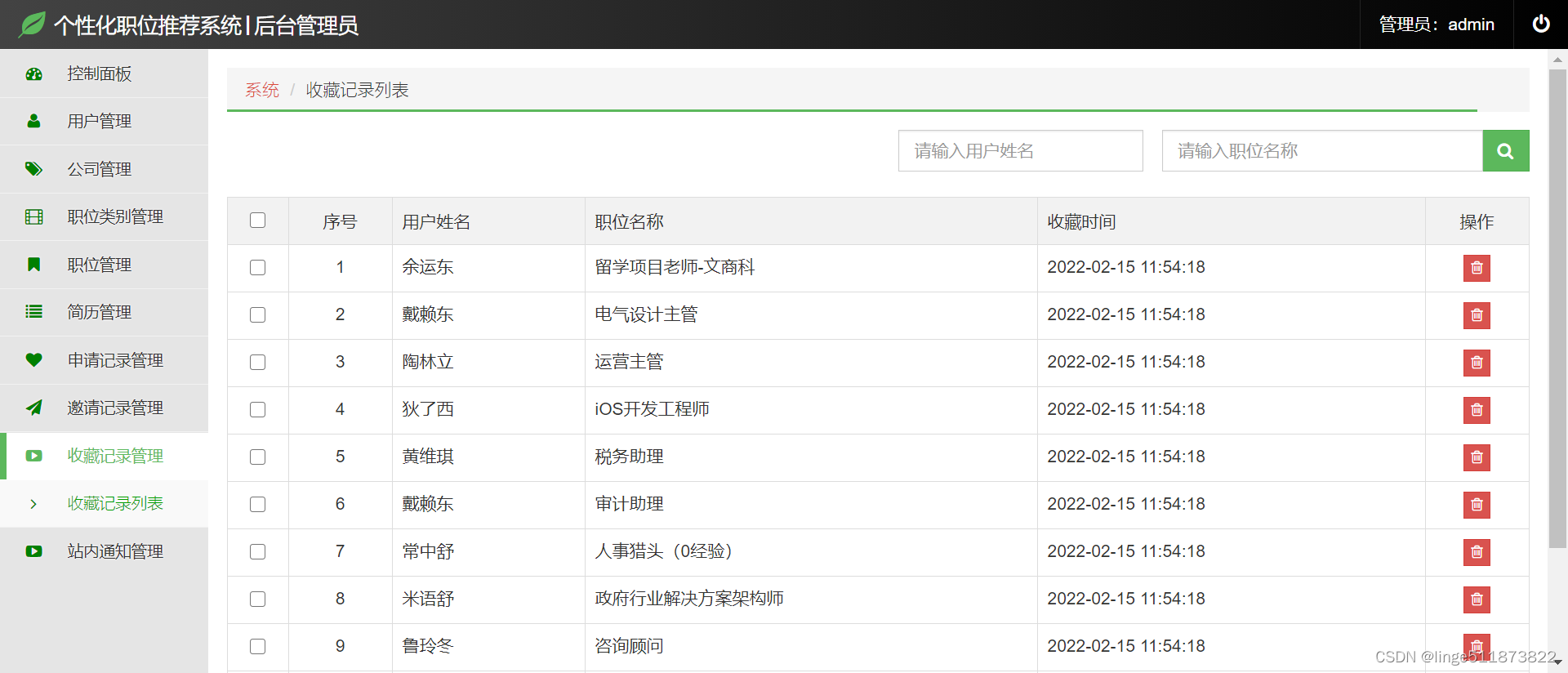This screenshot has height=673, width=1568.
Task: Check the box for row 5 黄维琪
Action: point(258,457)
